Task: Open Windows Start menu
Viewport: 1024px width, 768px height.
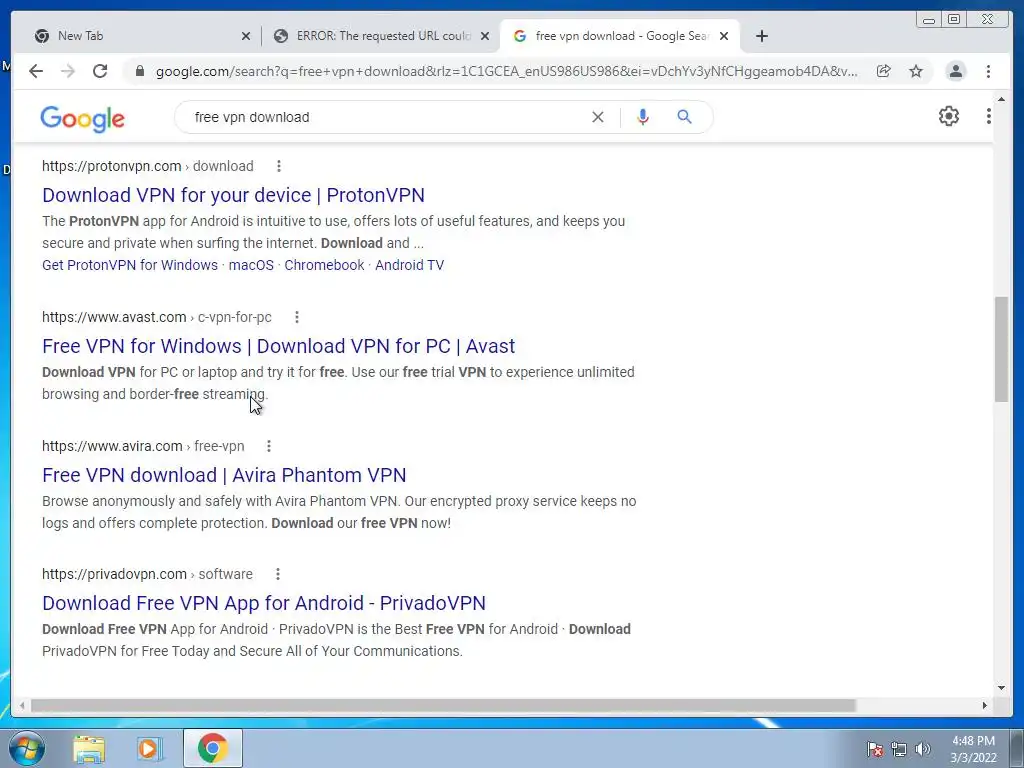Action: point(26,748)
